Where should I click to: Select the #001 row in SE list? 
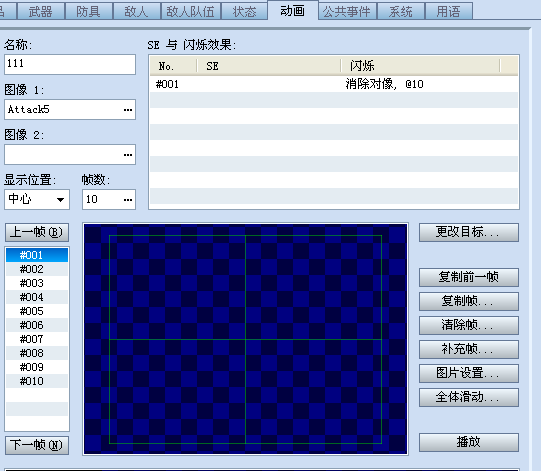[x=334, y=84]
